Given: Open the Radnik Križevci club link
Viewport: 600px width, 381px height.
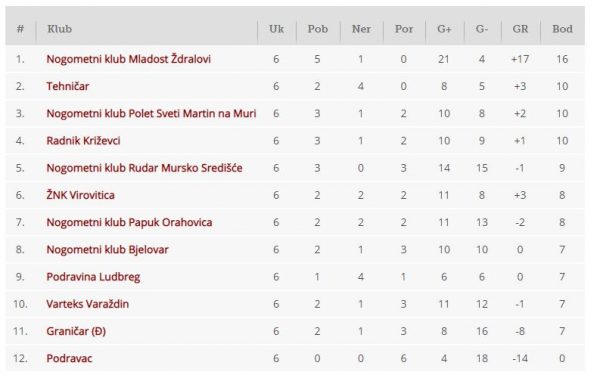Looking at the screenshot, I should 83,140.
